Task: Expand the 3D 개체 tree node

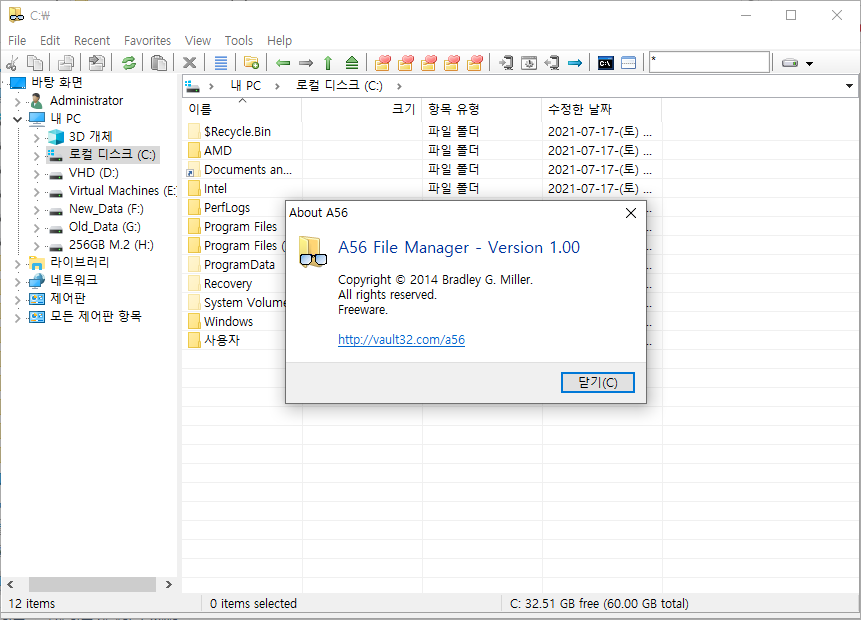Action: tap(36, 137)
